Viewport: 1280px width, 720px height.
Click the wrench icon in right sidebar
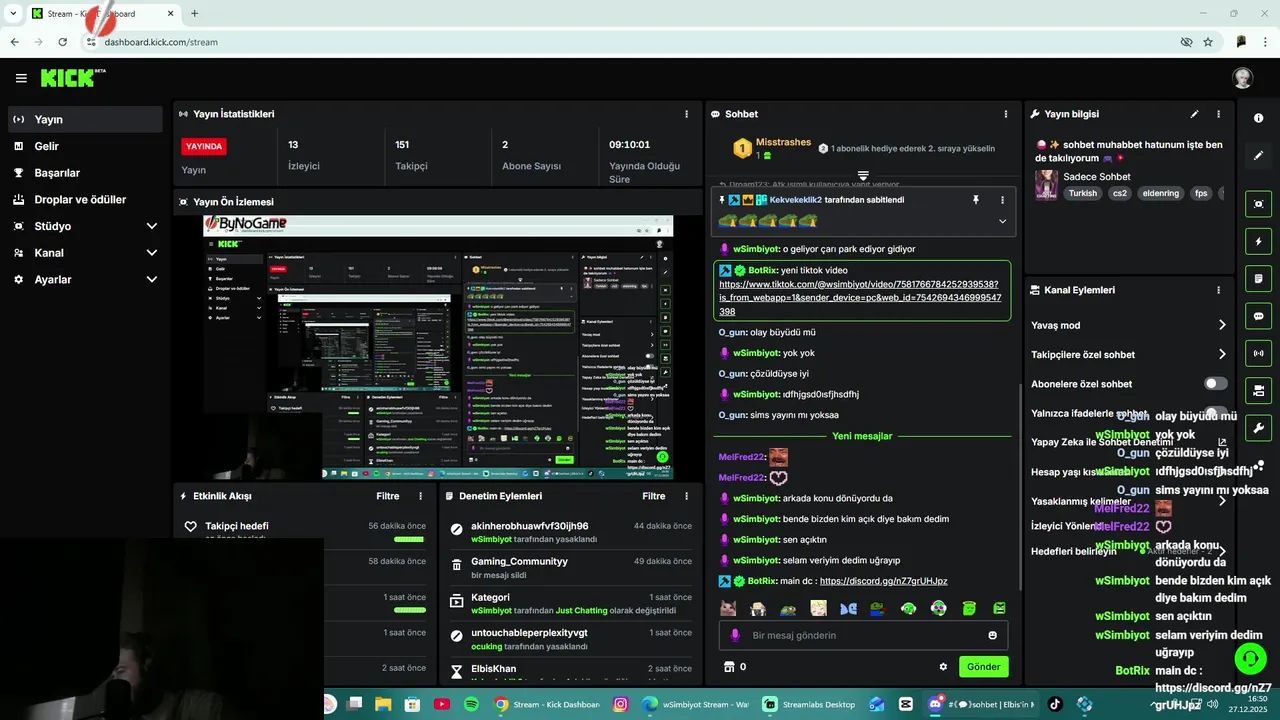1258,428
